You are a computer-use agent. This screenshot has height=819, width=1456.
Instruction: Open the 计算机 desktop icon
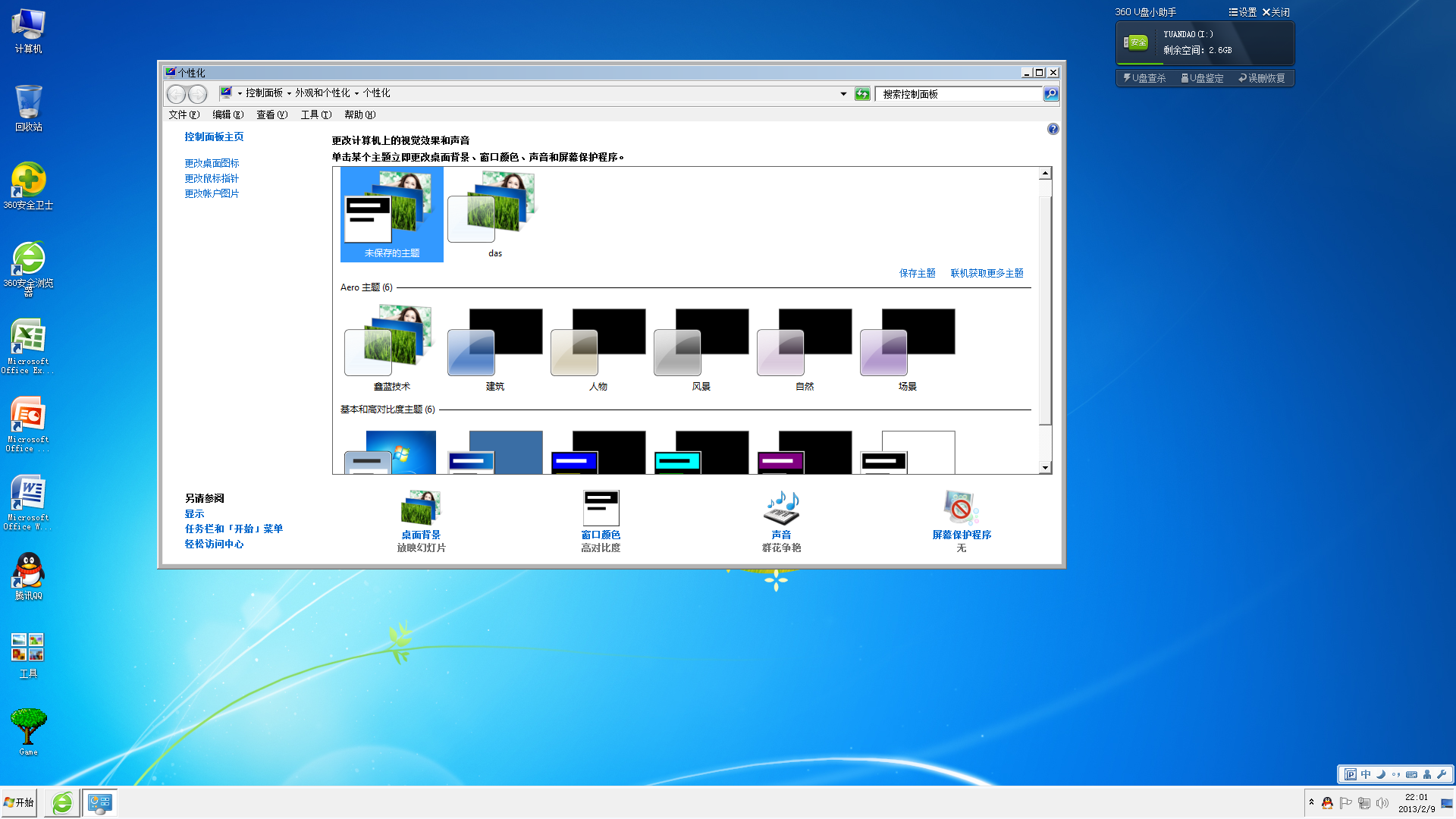[28, 32]
